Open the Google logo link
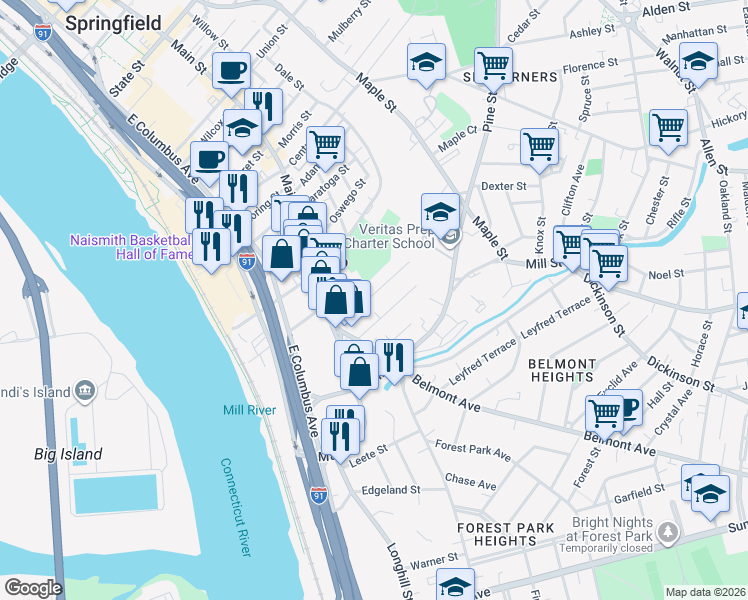 [x=33, y=588]
